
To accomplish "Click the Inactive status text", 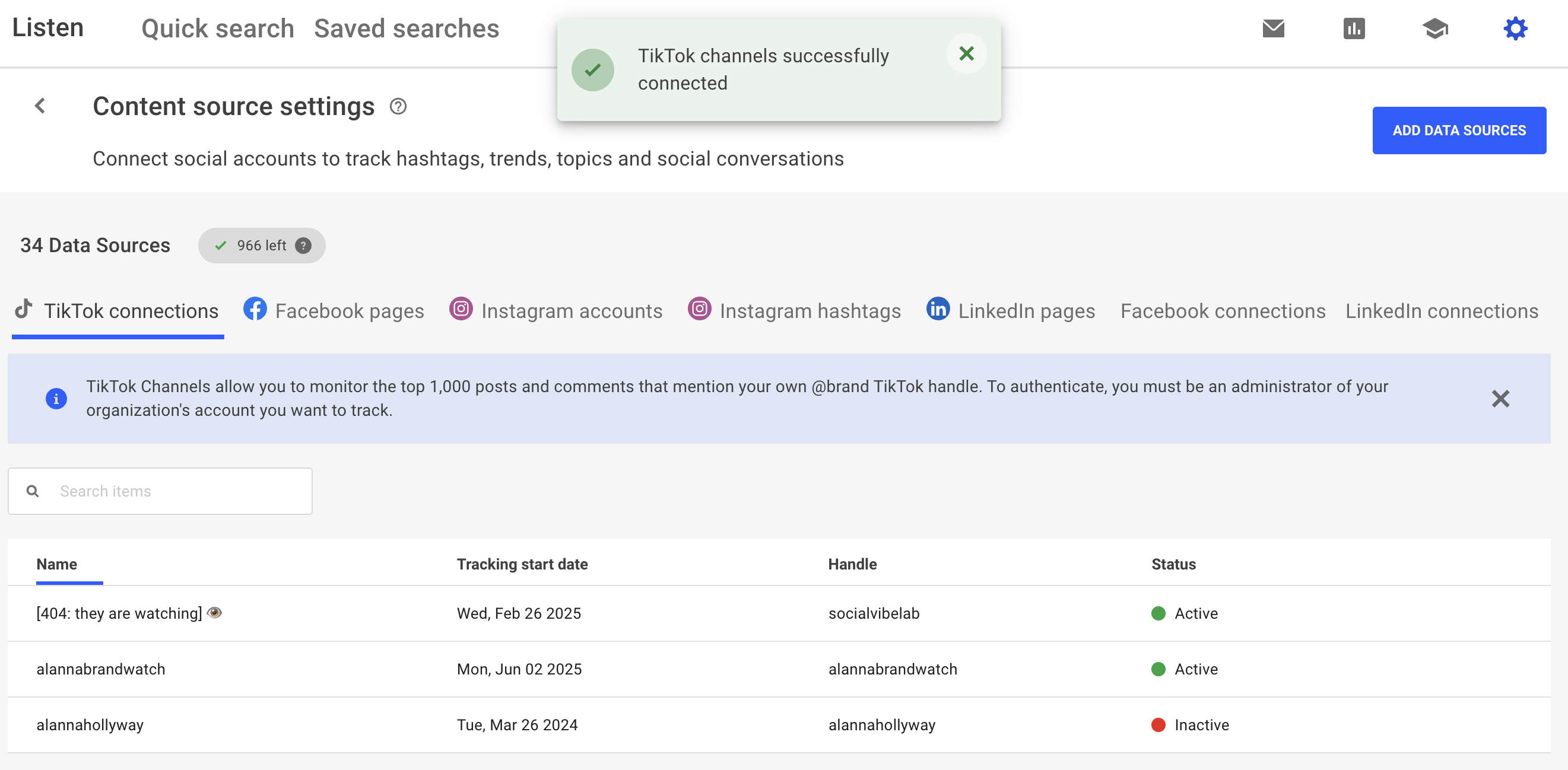I will point(1202,726).
